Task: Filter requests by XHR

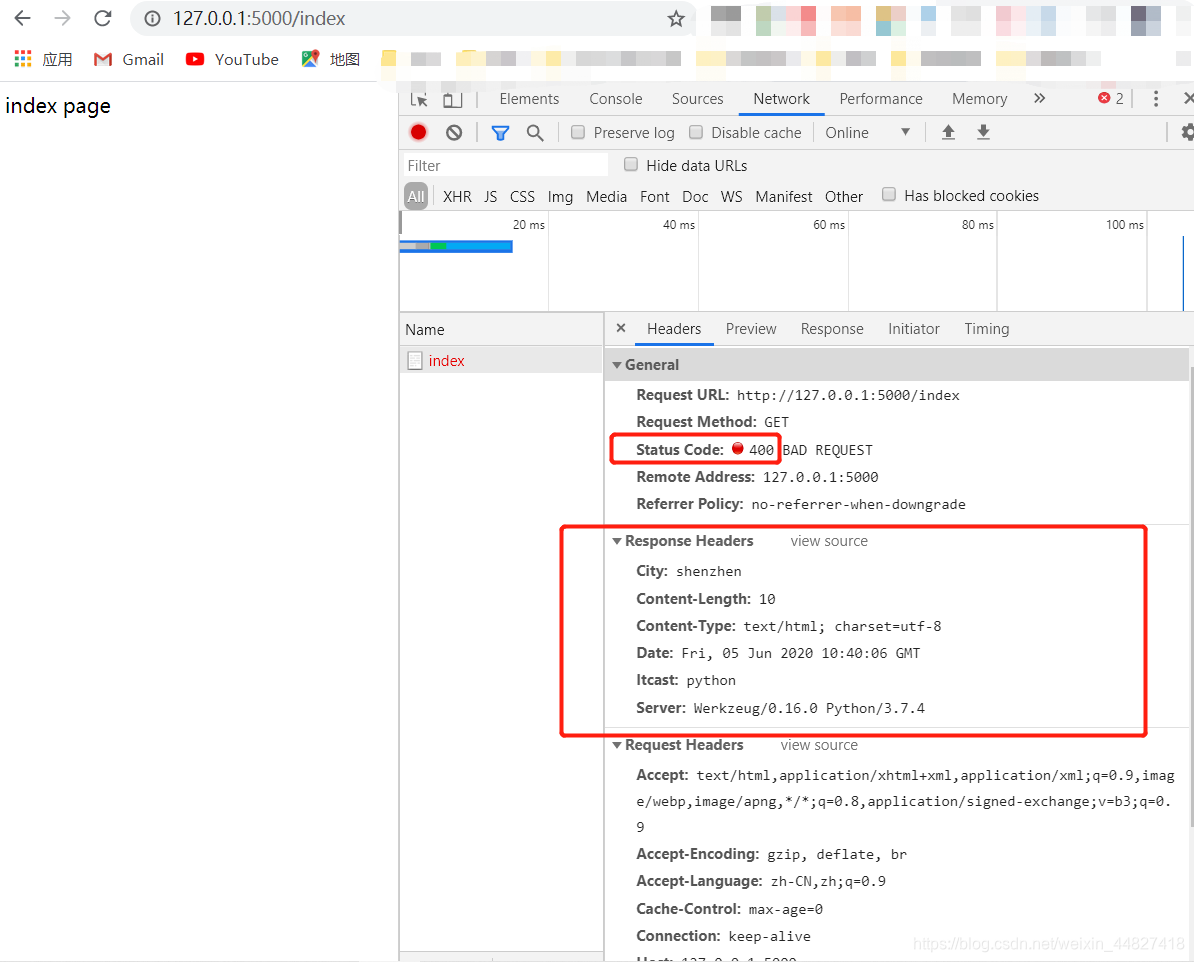Action: pos(457,197)
